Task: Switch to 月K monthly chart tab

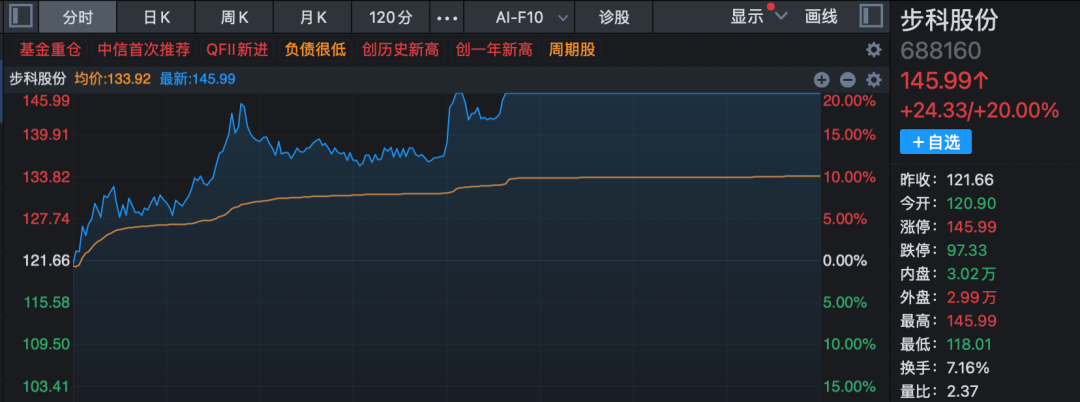Action: [313, 17]
